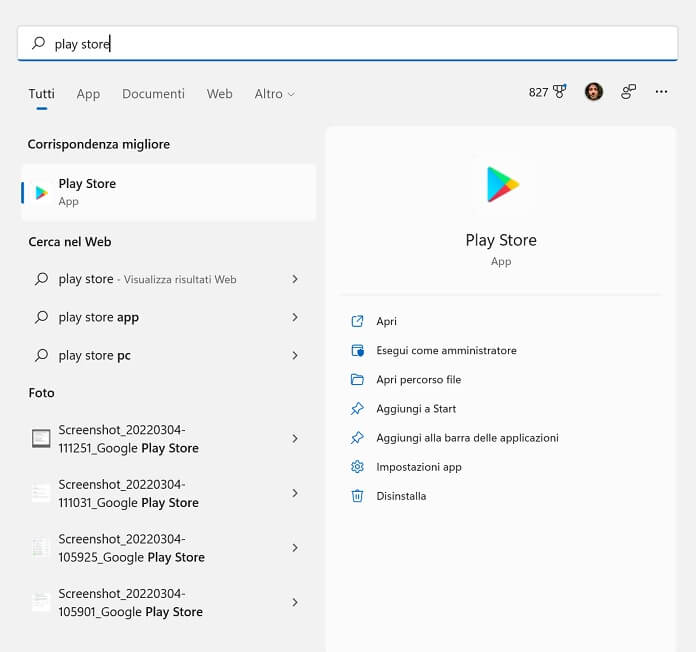Choose Esegui come amministratore
The image size is (696, 652).
(x=446, y=351)
